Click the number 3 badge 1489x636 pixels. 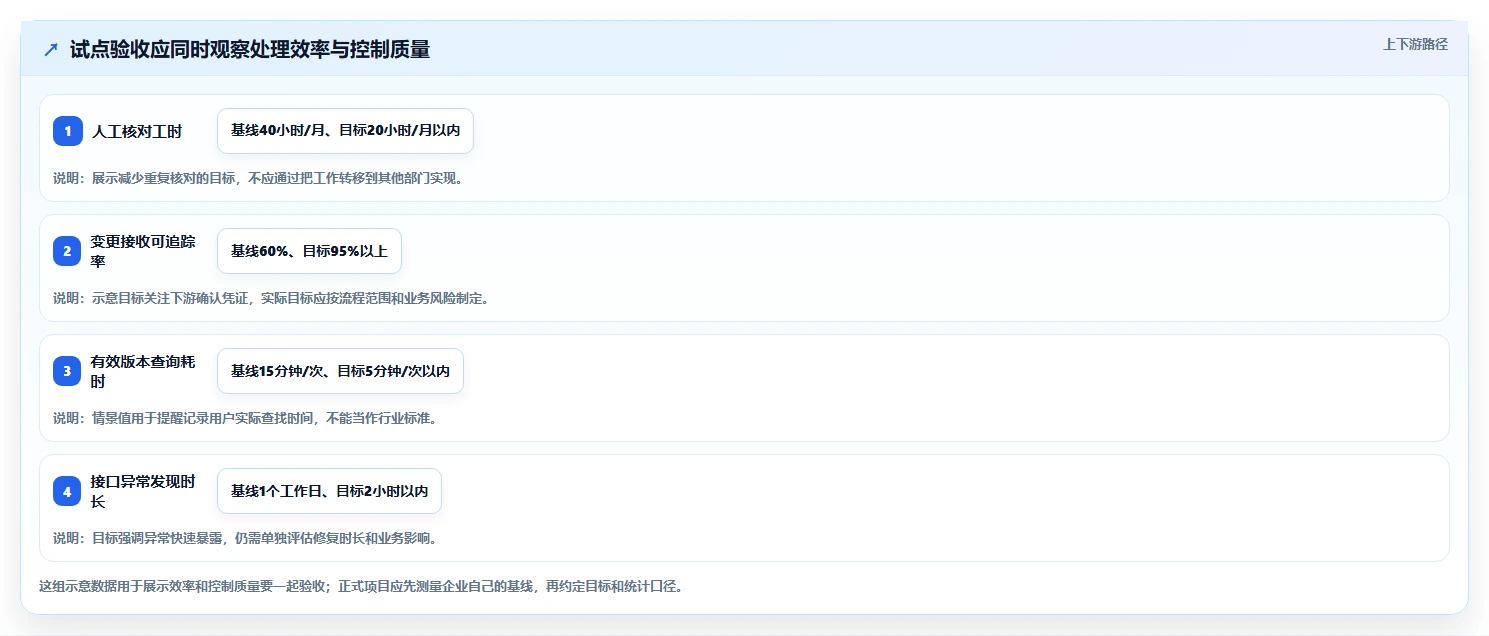tap(68, 371)
